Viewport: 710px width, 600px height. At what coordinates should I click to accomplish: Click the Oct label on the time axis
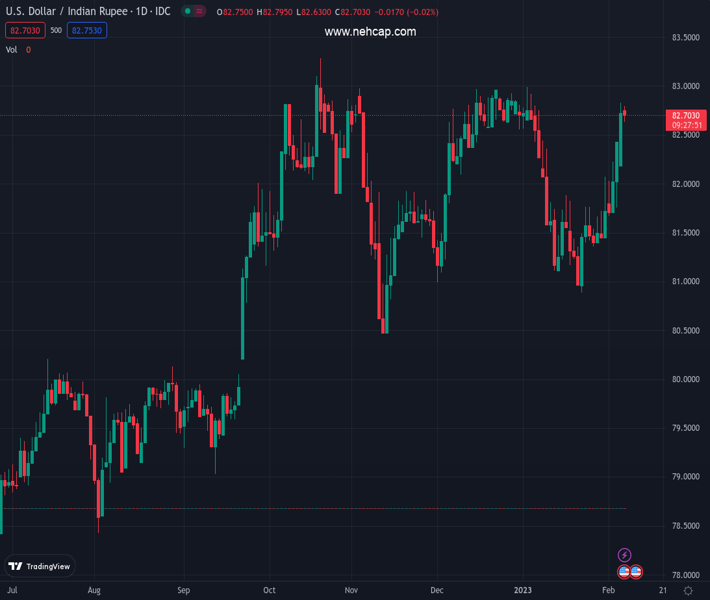point(271,591)
